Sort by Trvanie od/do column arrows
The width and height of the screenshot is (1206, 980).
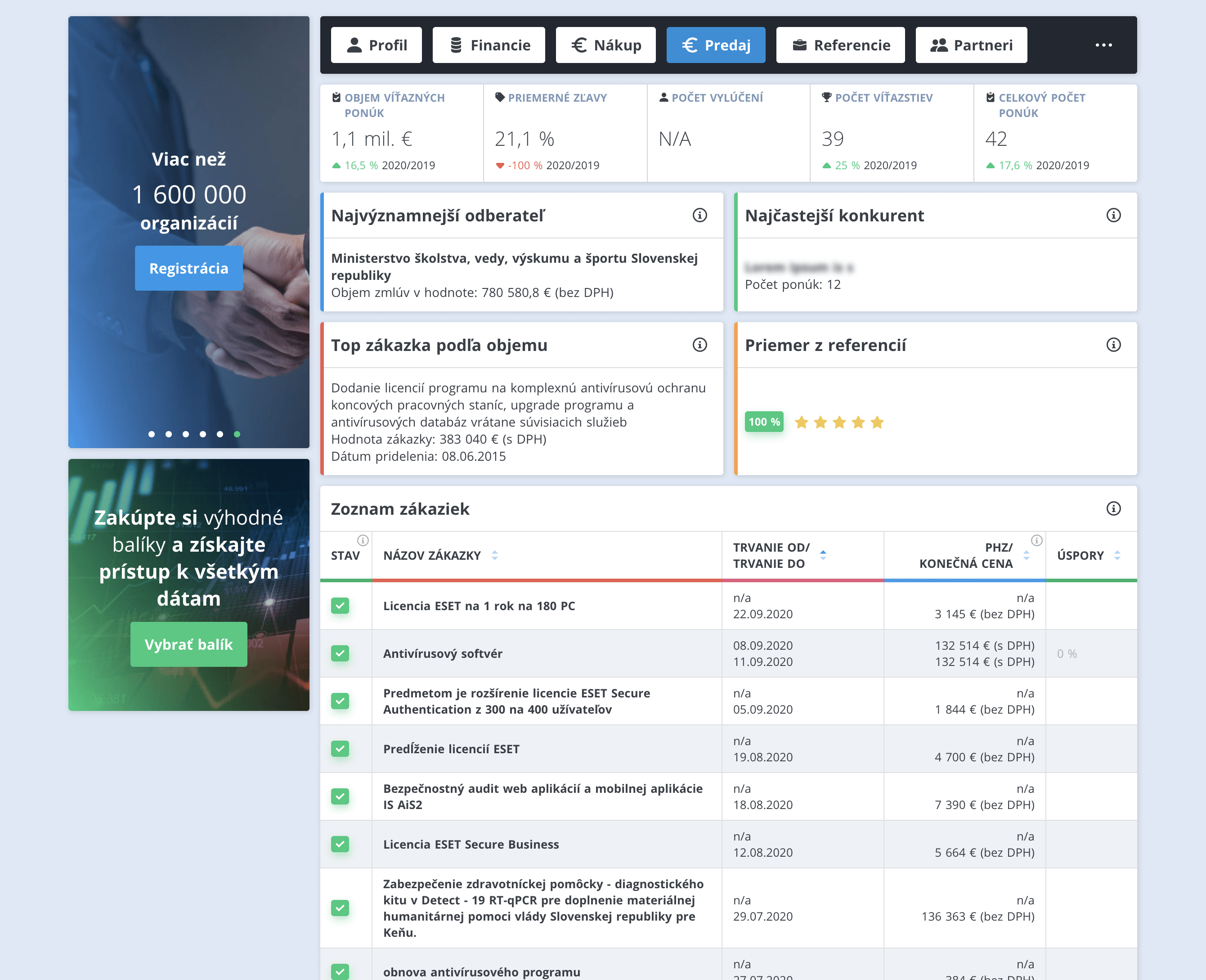point(823,556)
